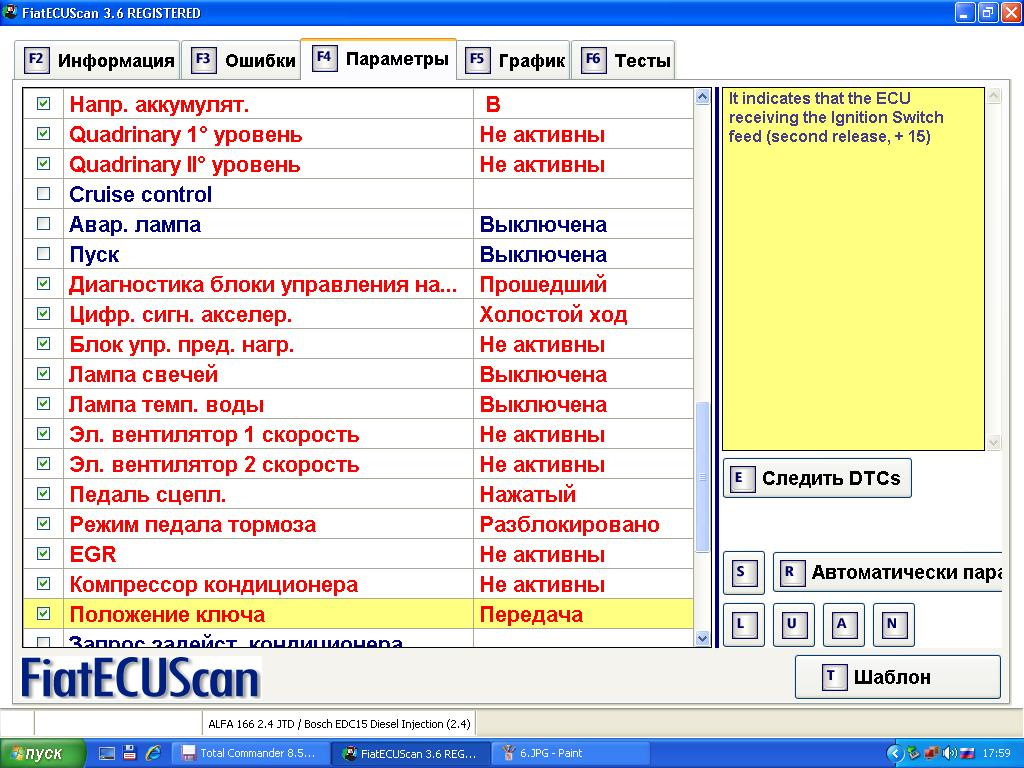This screenshot has height=768, width=1024.
Task: Click the L shortcut button
Action: (x=743, y=624)
